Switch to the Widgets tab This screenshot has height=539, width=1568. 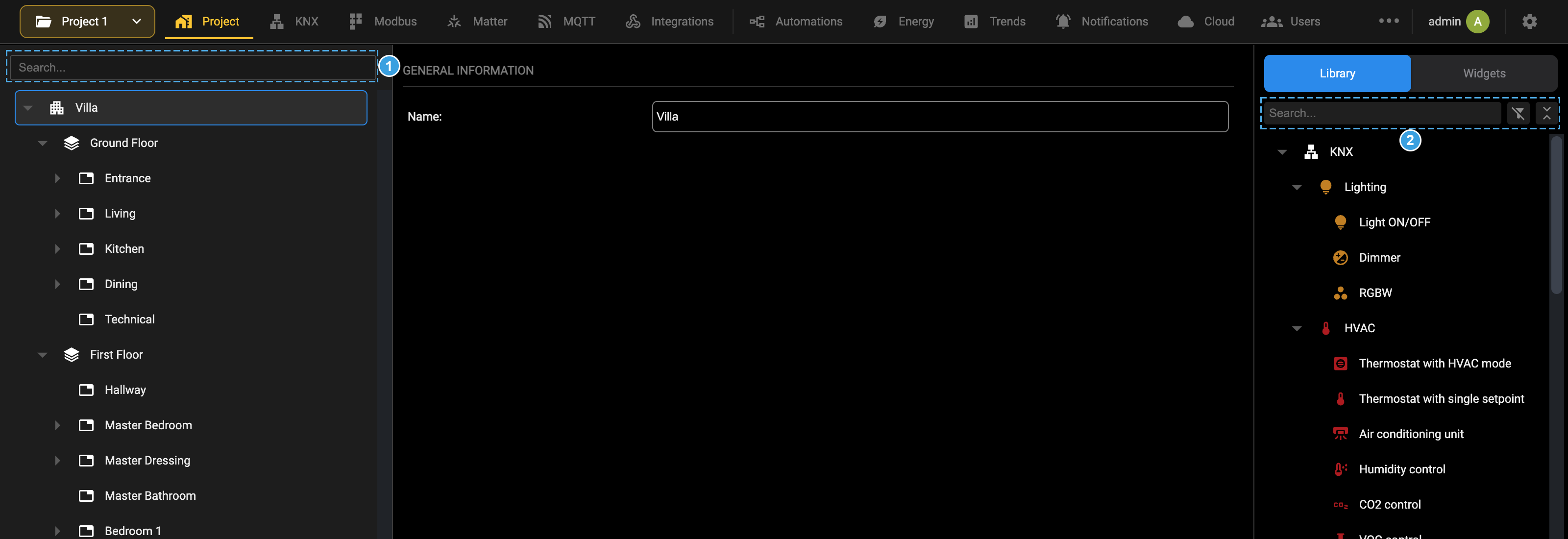(1484, 73)
